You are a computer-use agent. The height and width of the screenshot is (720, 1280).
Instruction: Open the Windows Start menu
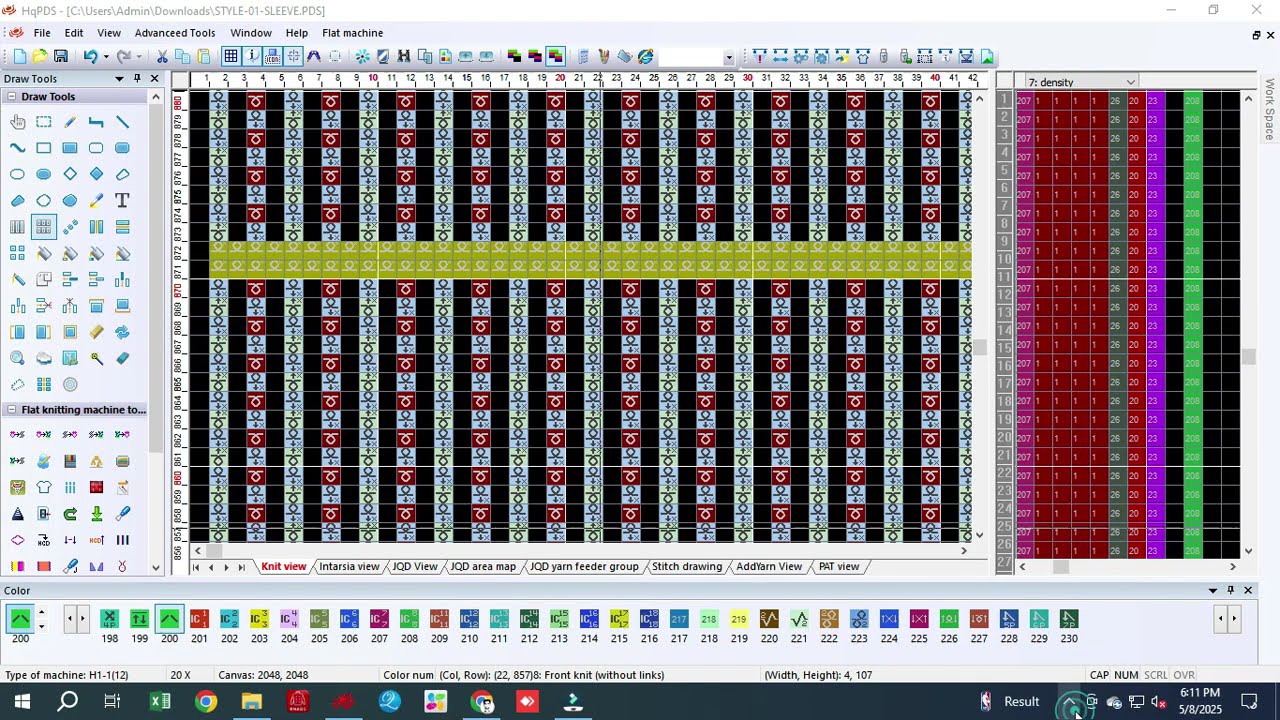pos(21,701)
